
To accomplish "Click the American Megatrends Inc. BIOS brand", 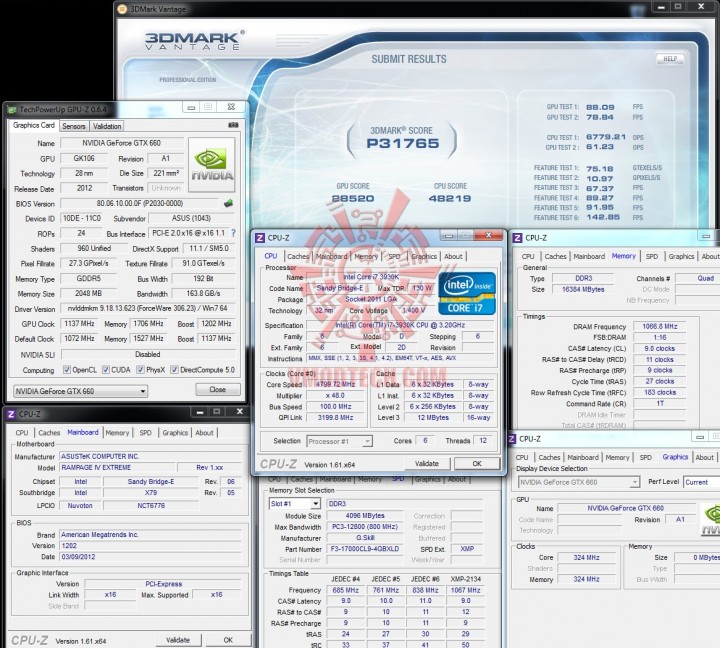I will [150, 535].
